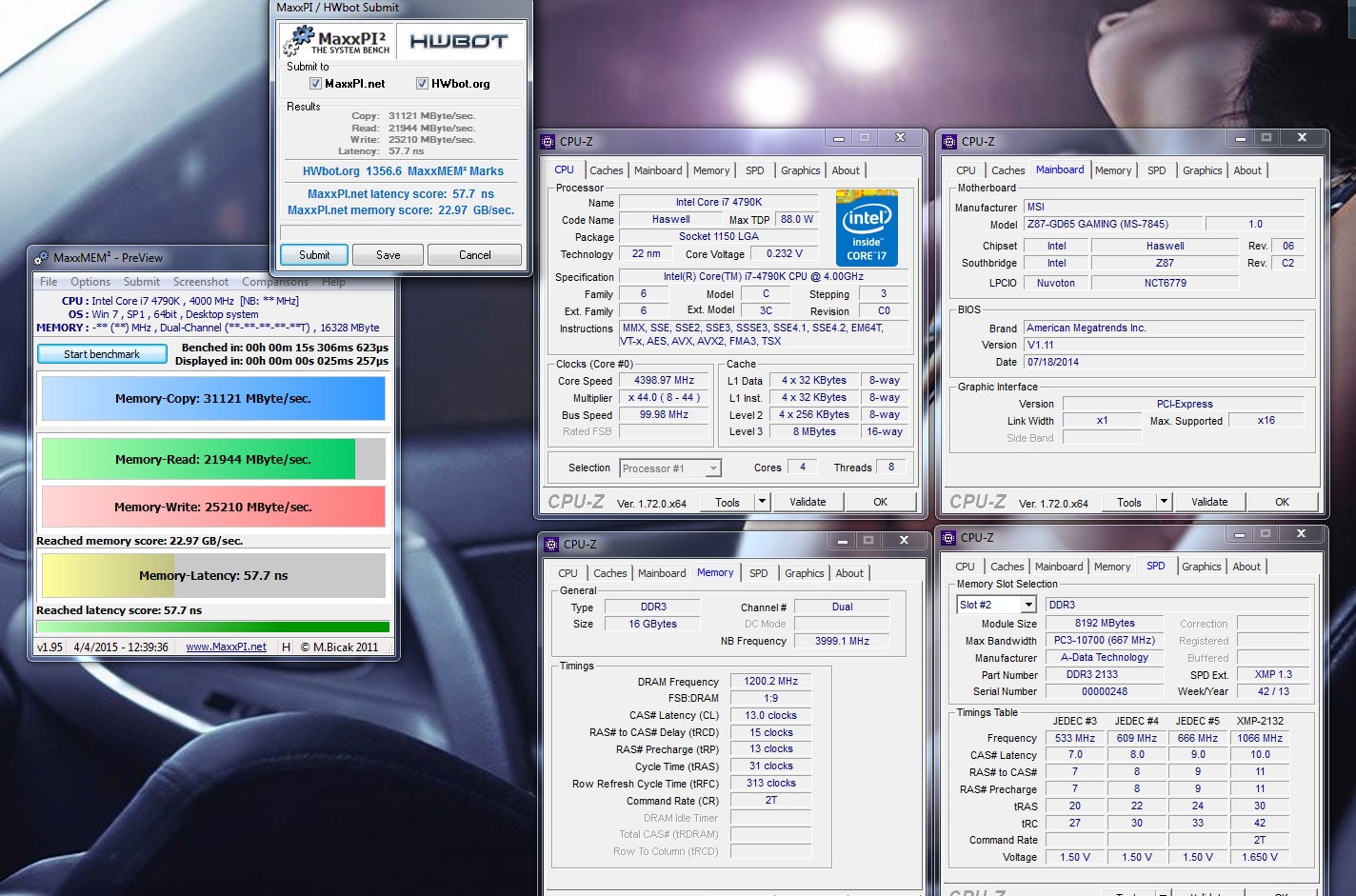Click Validate in CPU-Z Mainboard window
The image size is (1356, 896).
(1209, 502)
